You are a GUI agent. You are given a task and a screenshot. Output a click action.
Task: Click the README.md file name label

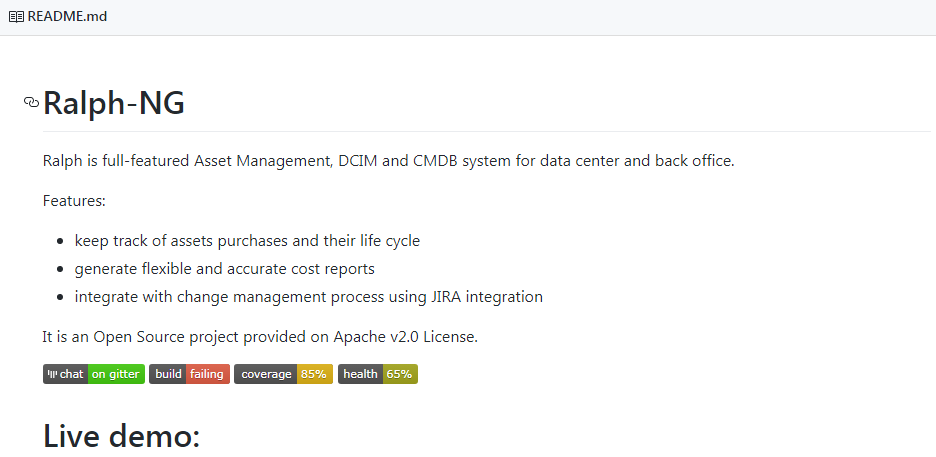pyautogui.click(x=67, y=17)
